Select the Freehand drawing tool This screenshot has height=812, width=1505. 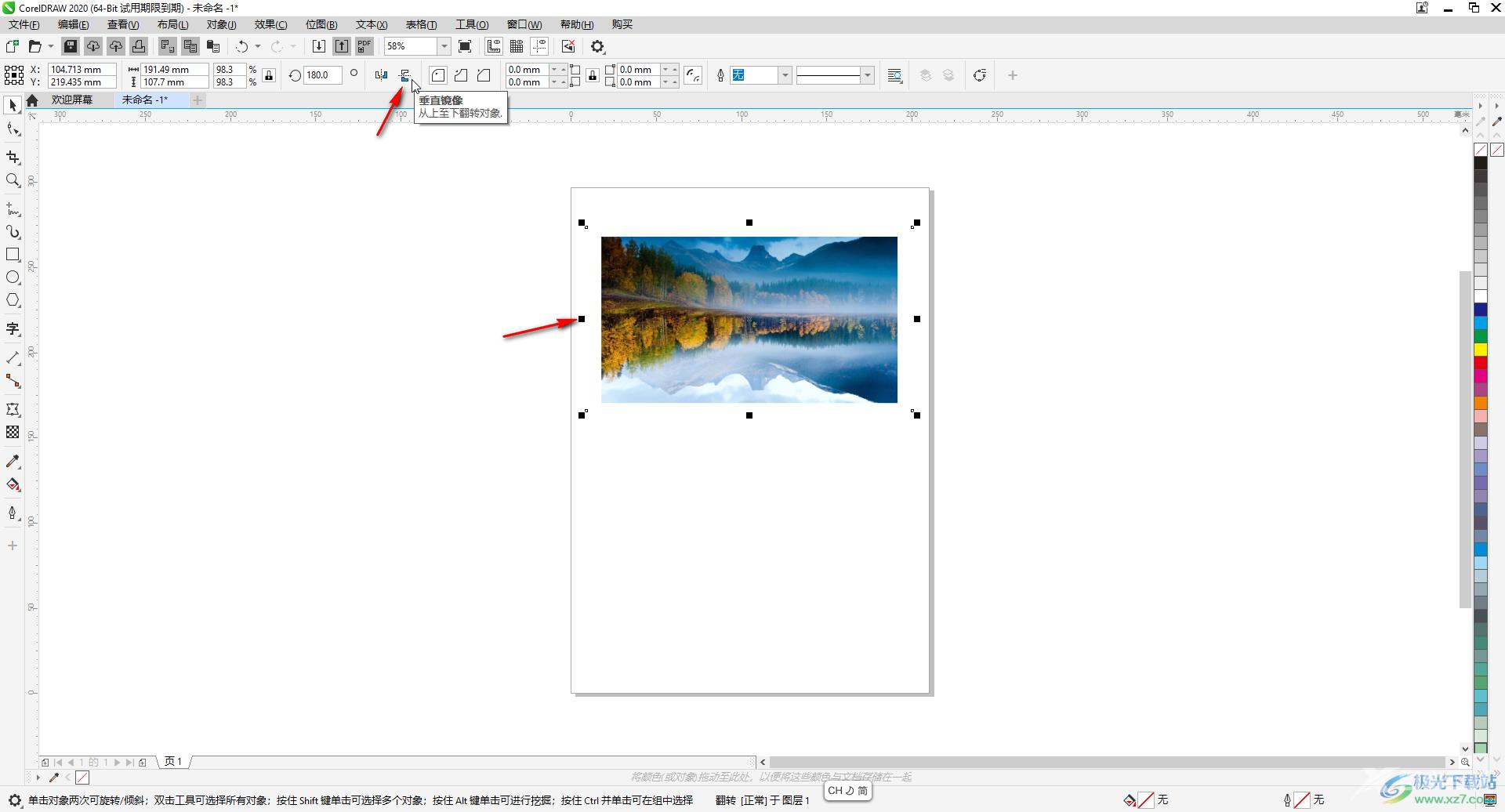pyautogui.click(x=13, y=209)
